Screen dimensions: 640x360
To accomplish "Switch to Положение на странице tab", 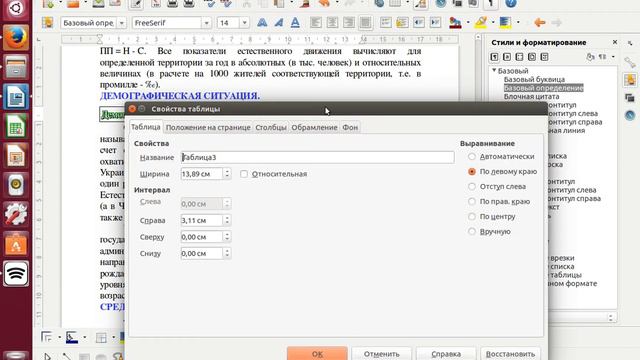I will click(x=208, y=127).
